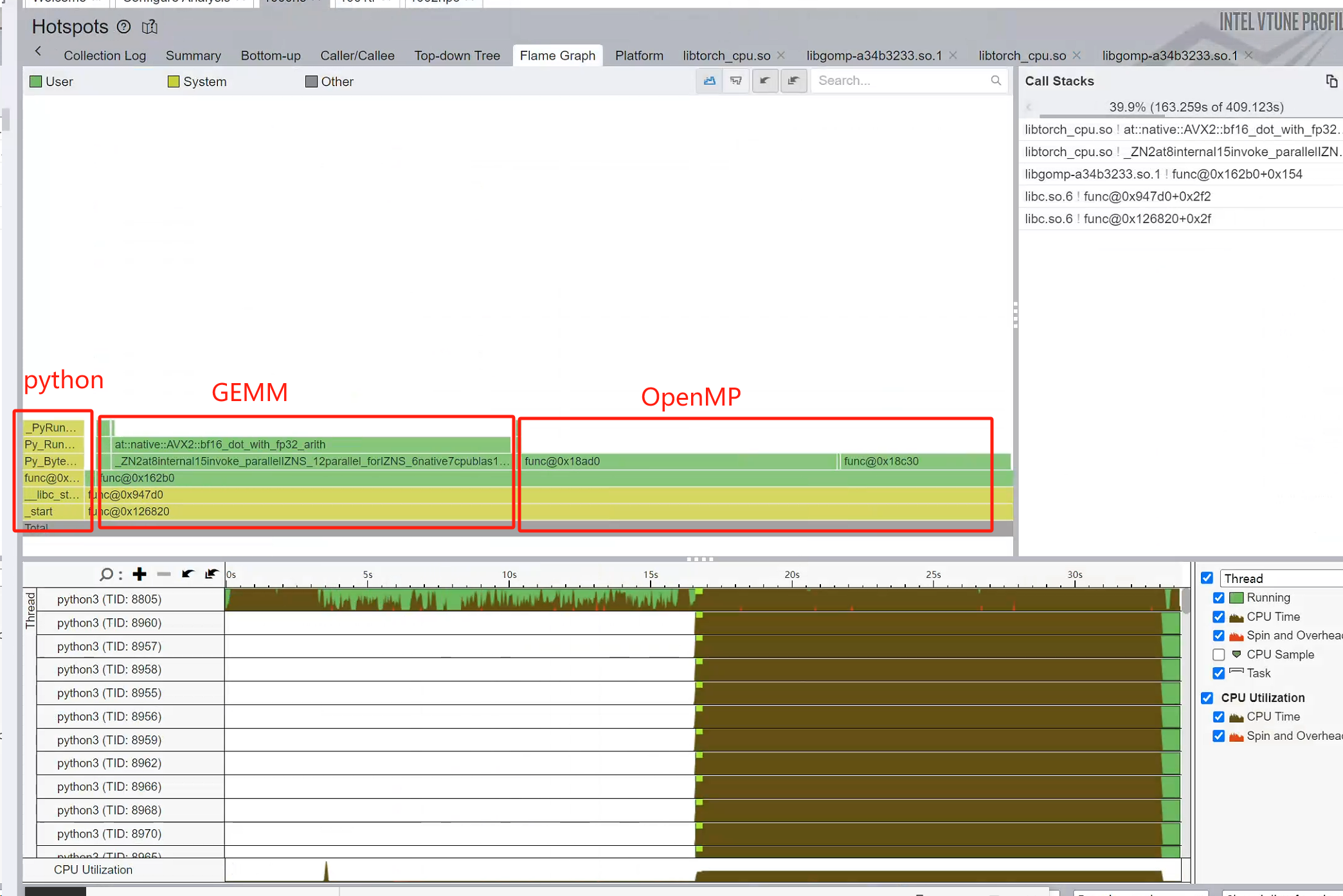The width and height of the screenshot is (1343, 896).
Task: Toggle the Thread group checkbox
Action: tap(1207, 578)
